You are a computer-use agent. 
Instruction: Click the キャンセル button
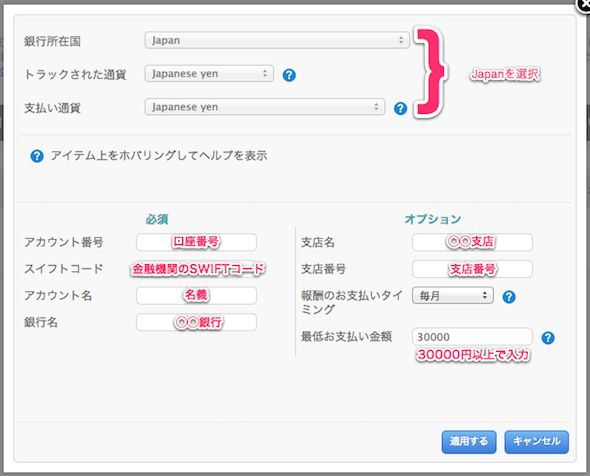pos(537,442)
